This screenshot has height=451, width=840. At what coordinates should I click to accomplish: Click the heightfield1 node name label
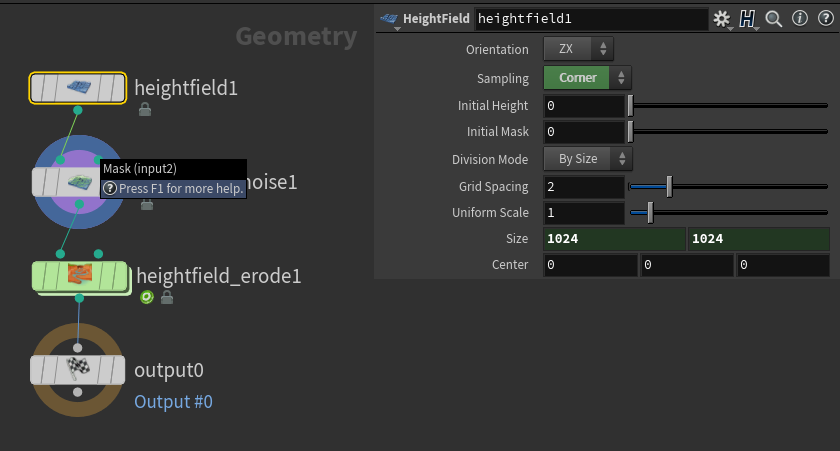(x=186, y=88)
